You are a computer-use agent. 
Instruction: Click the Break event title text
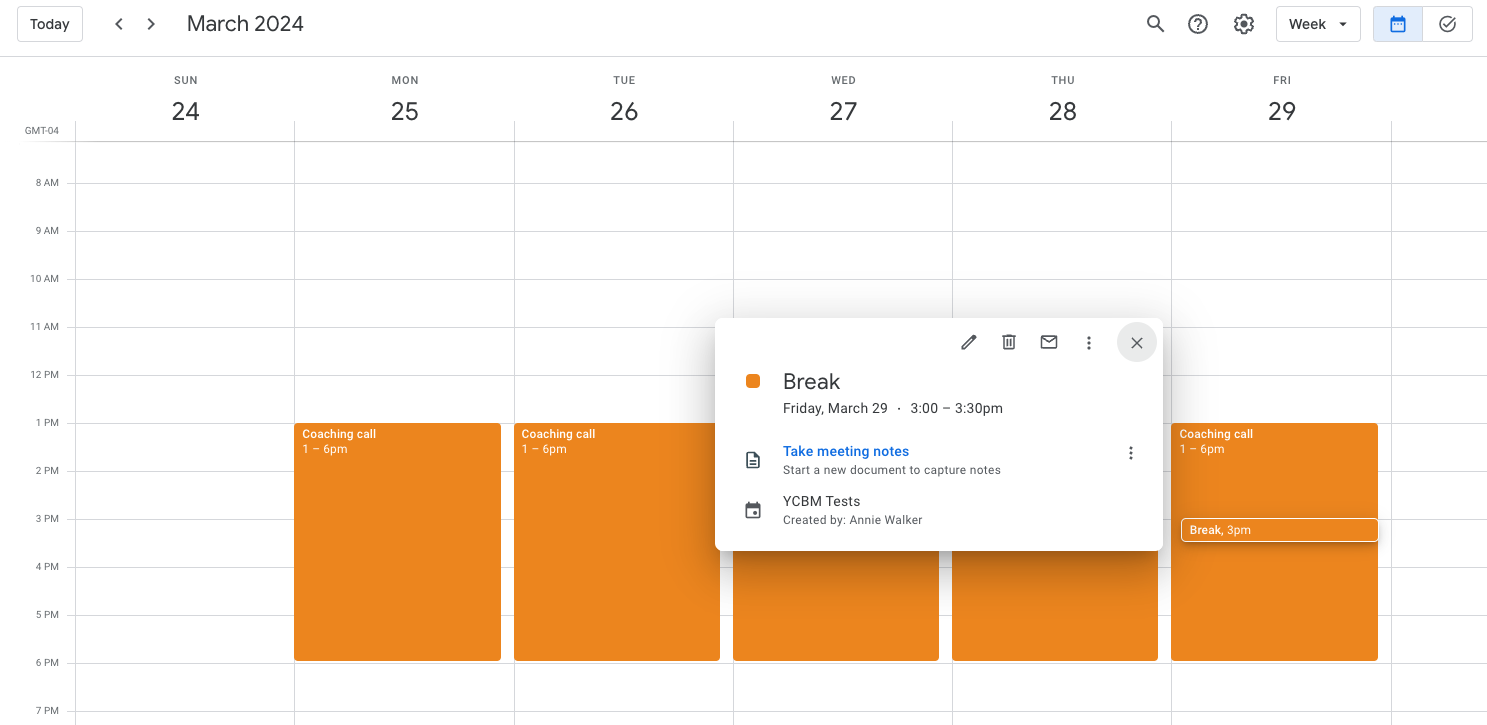pyautogui.click(x=811, y=381)
